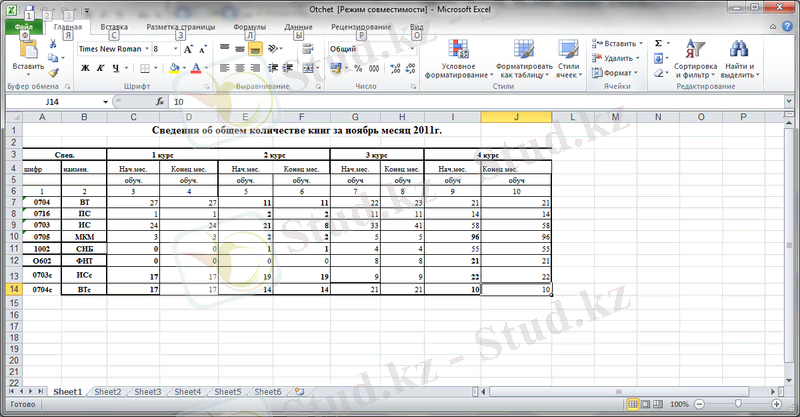Toggle underline (Ч) formatting
The height and width of the screenshot is (417, 800).
coord(116,68)
